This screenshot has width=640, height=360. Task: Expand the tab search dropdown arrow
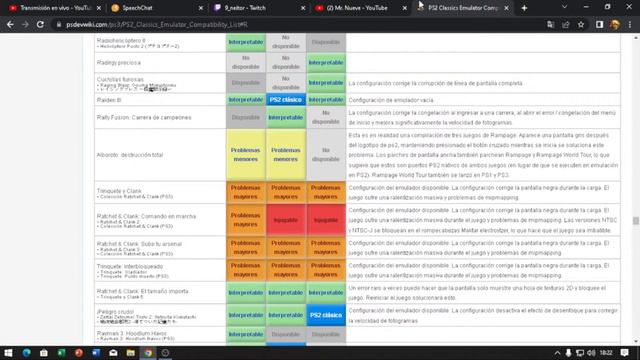click(x=564, y=7)
